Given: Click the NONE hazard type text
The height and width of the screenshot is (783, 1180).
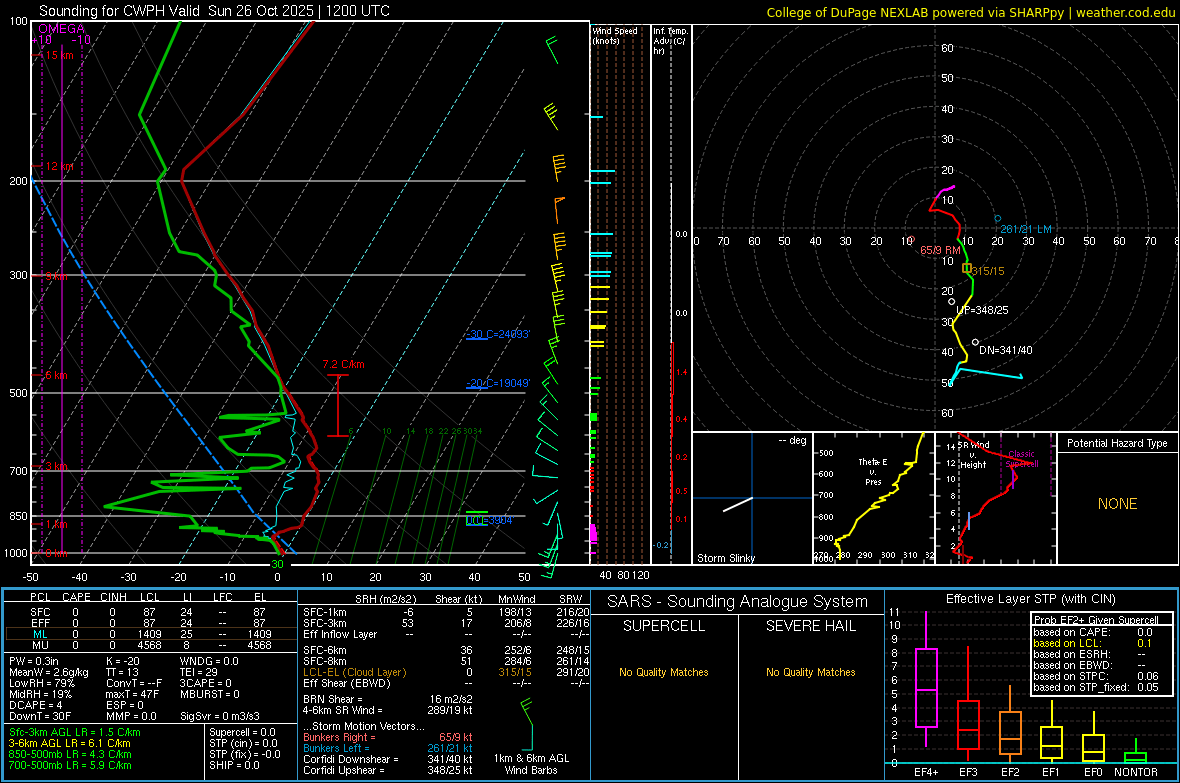Looking at the screenshot, I should (x=1118, y=504).
